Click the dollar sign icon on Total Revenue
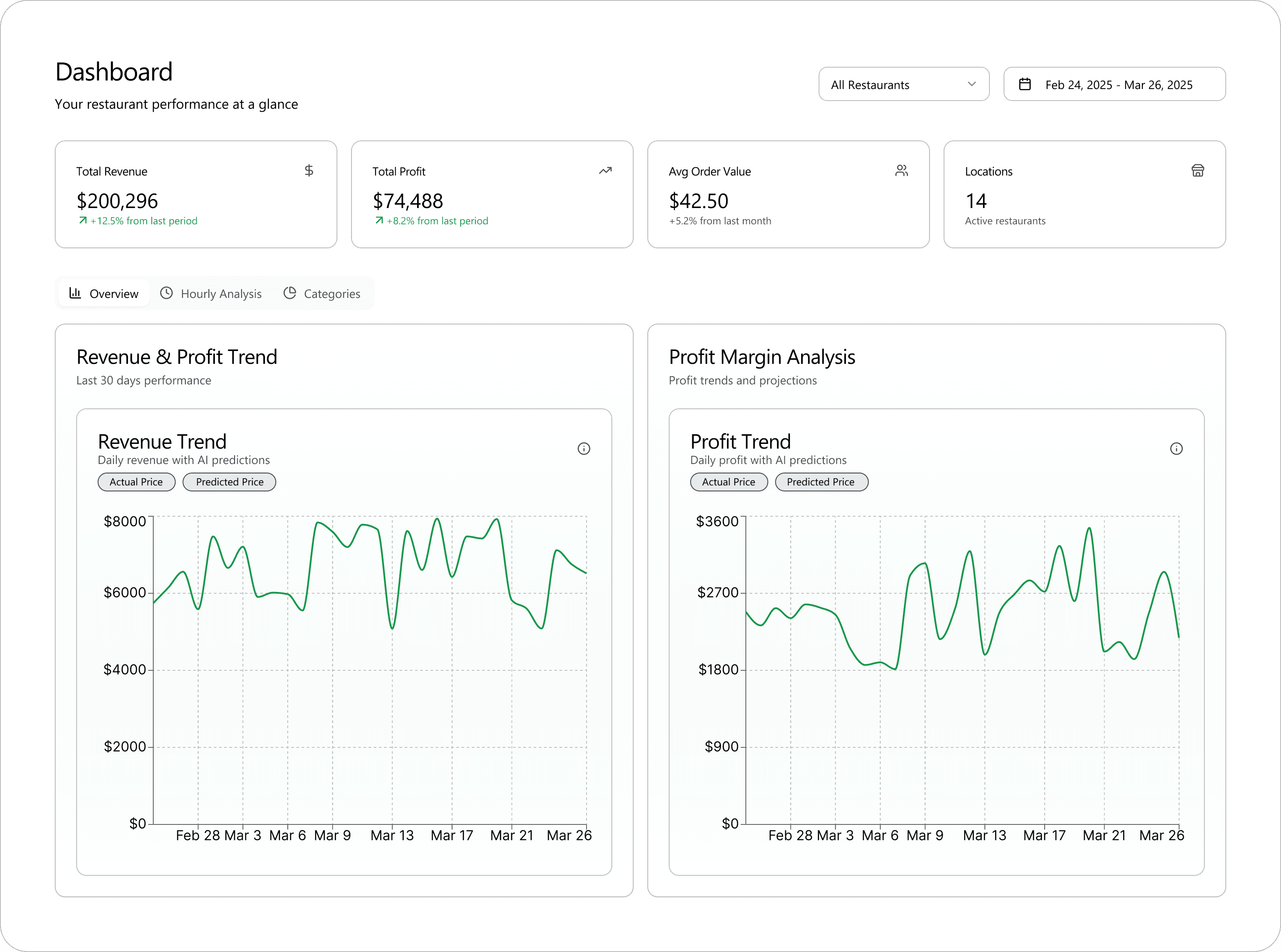This screenshot has width=1281, height=952. point(309,170)
